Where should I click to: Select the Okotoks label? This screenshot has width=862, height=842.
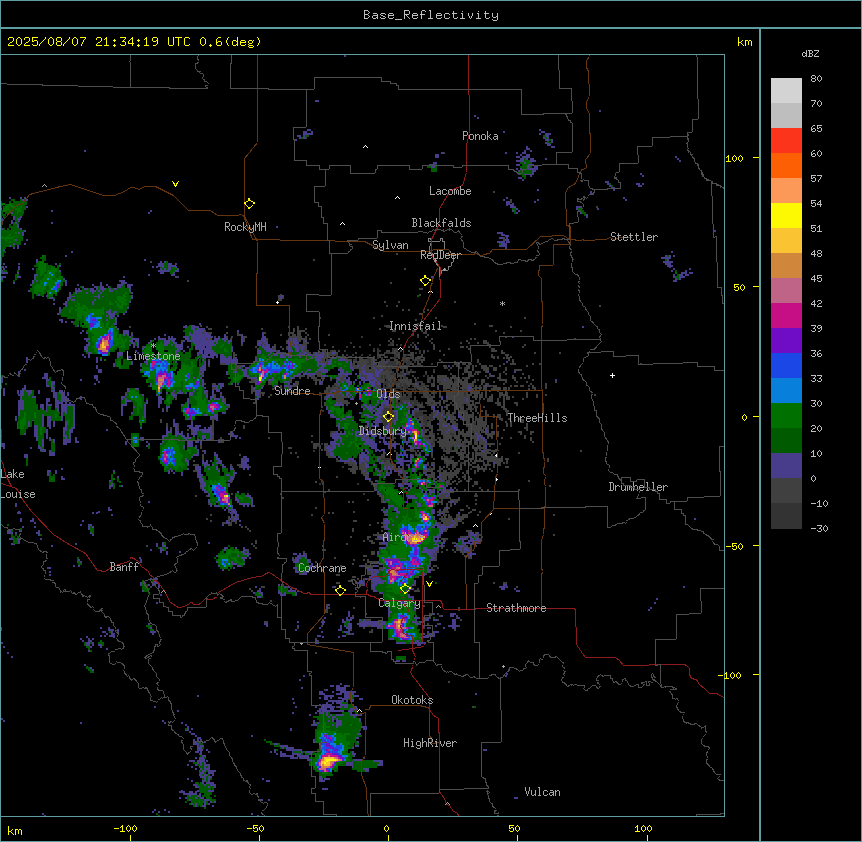[x=412, y=700]
